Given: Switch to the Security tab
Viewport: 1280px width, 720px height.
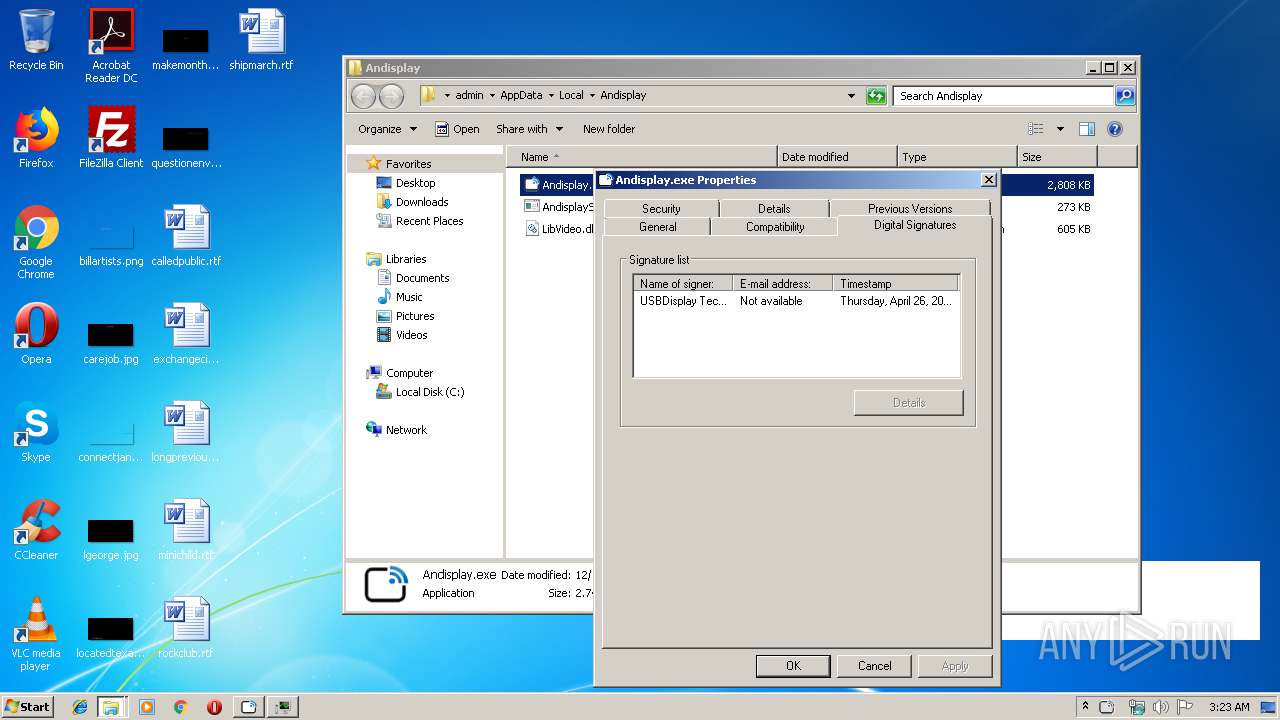Looking at the screenshot, I should click(661, 208).
